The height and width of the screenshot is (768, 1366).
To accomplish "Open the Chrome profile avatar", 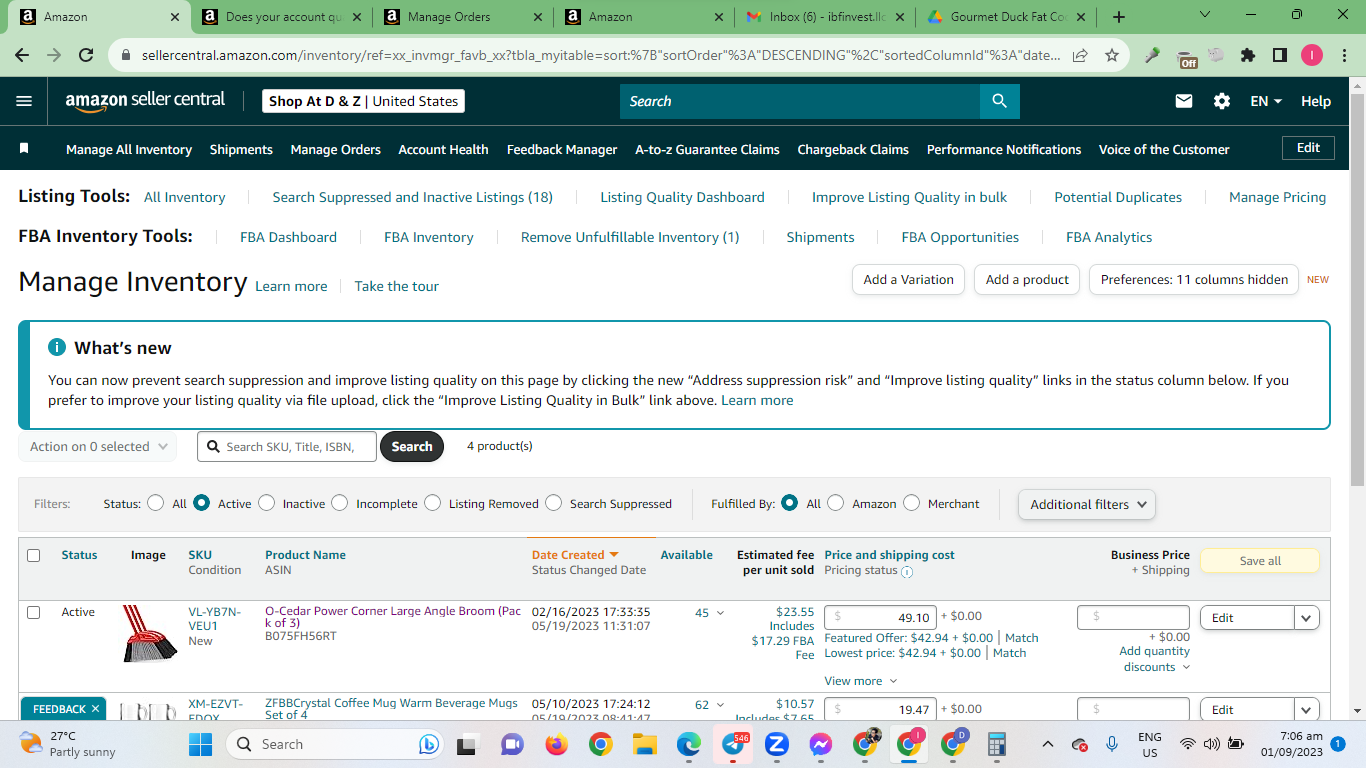I will click(x=1311, y=56).
